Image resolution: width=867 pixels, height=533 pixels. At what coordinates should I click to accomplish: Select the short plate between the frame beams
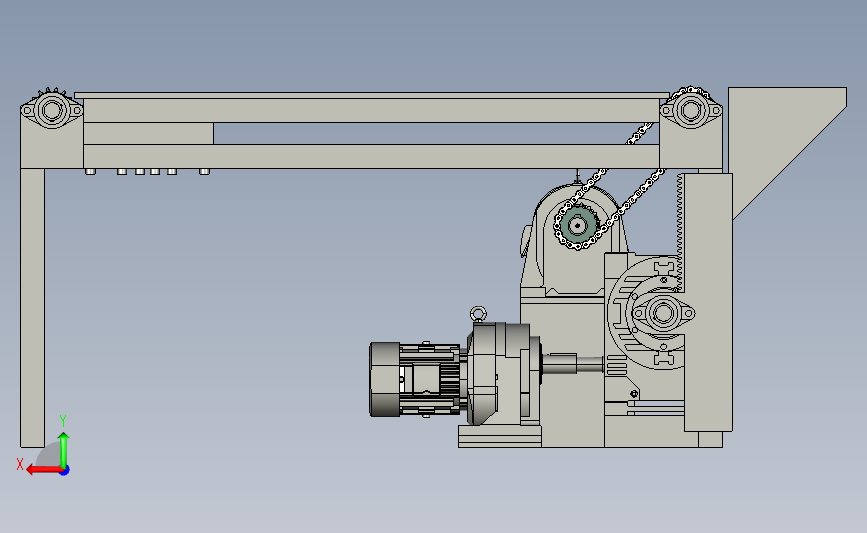tap(148, 134)
